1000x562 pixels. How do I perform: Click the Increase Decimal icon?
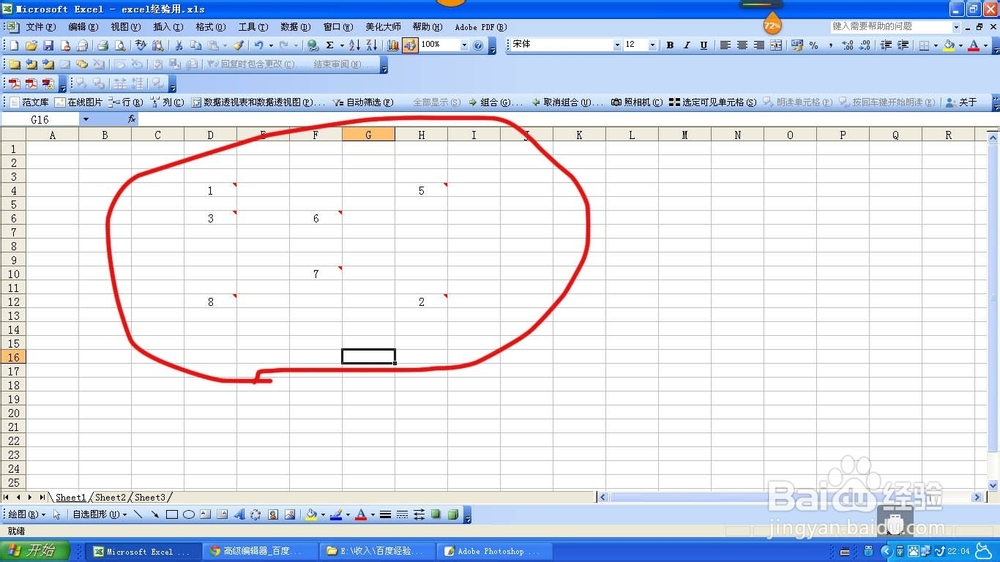[848, 45]
